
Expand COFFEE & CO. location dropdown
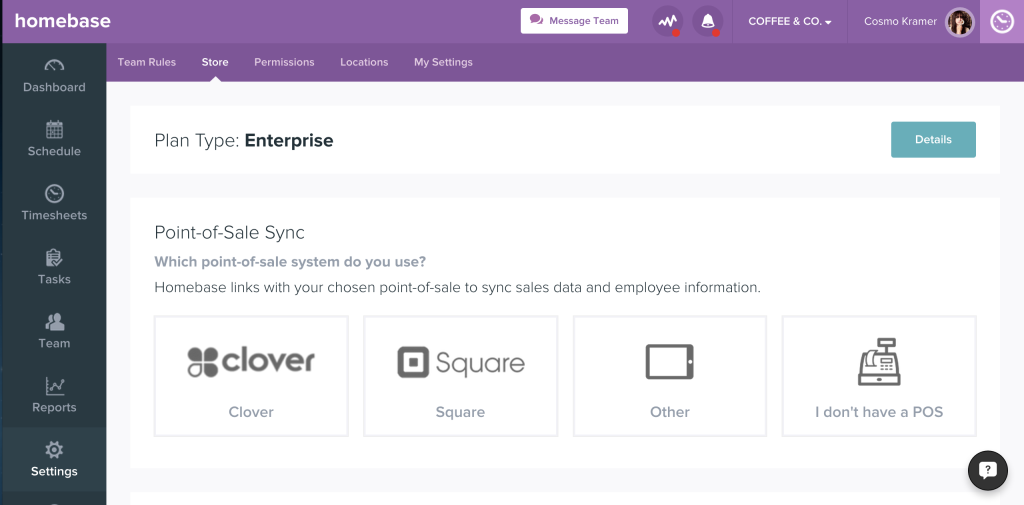pos(790,22)
